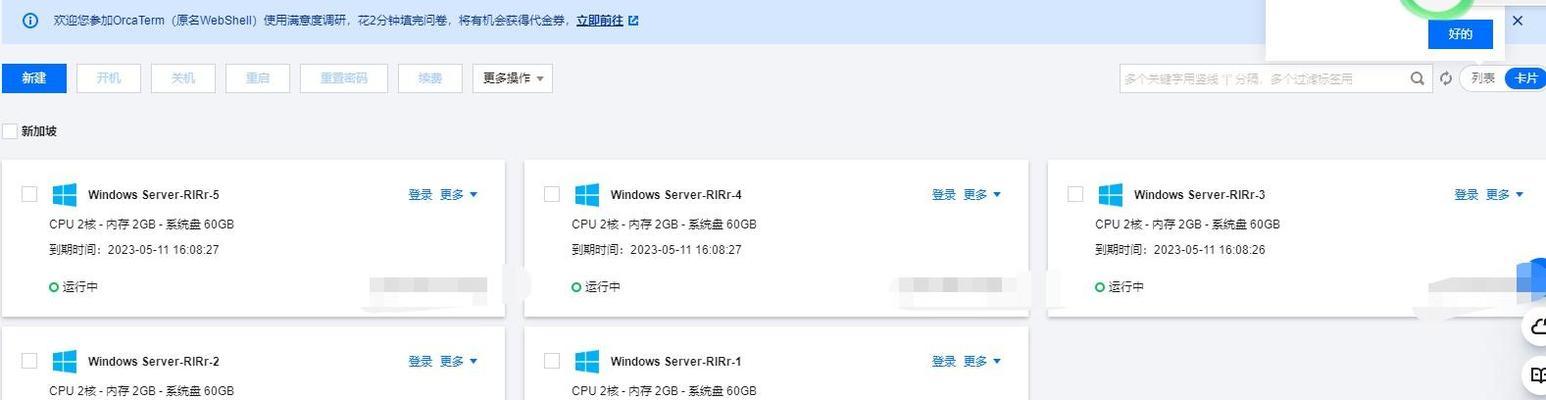Click the refresh list icon

pyautogui.click(x=1446, y=78)
